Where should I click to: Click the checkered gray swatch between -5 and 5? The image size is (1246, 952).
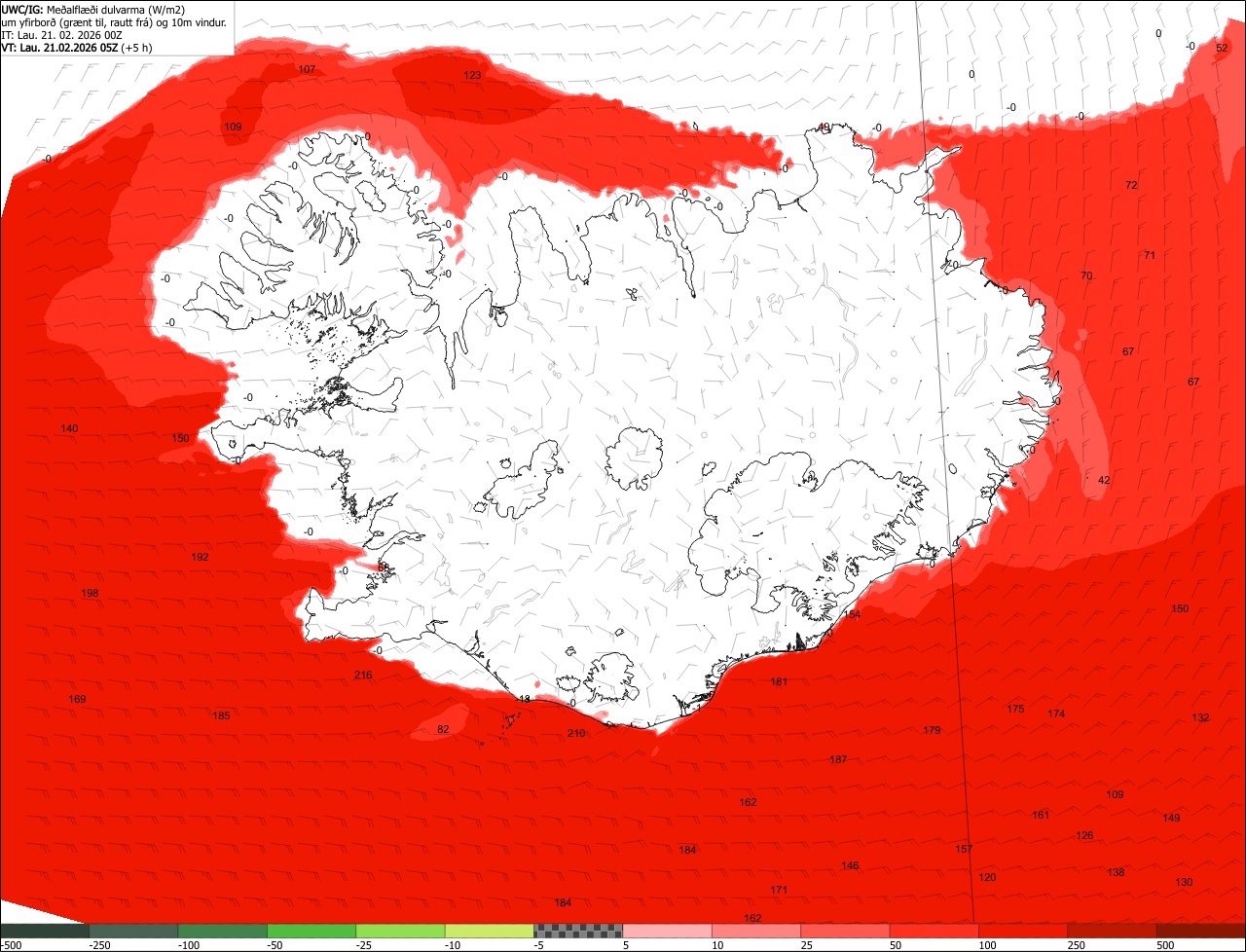[x=578, y=931]
